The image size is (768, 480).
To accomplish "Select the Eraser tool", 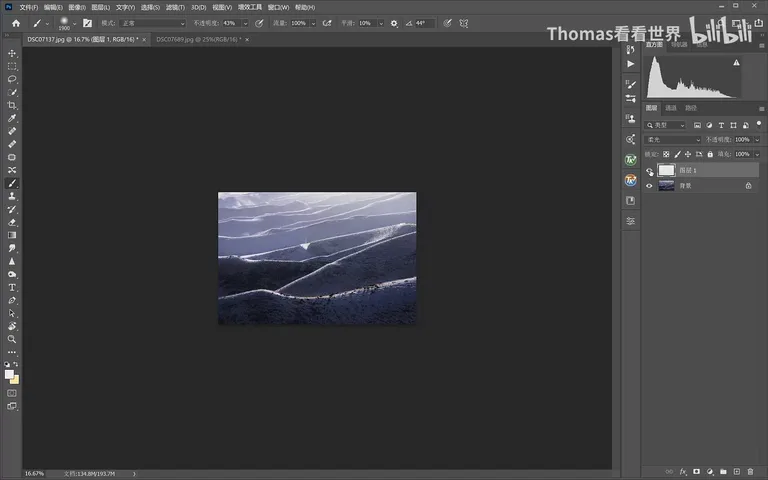I will pos(12,222).
